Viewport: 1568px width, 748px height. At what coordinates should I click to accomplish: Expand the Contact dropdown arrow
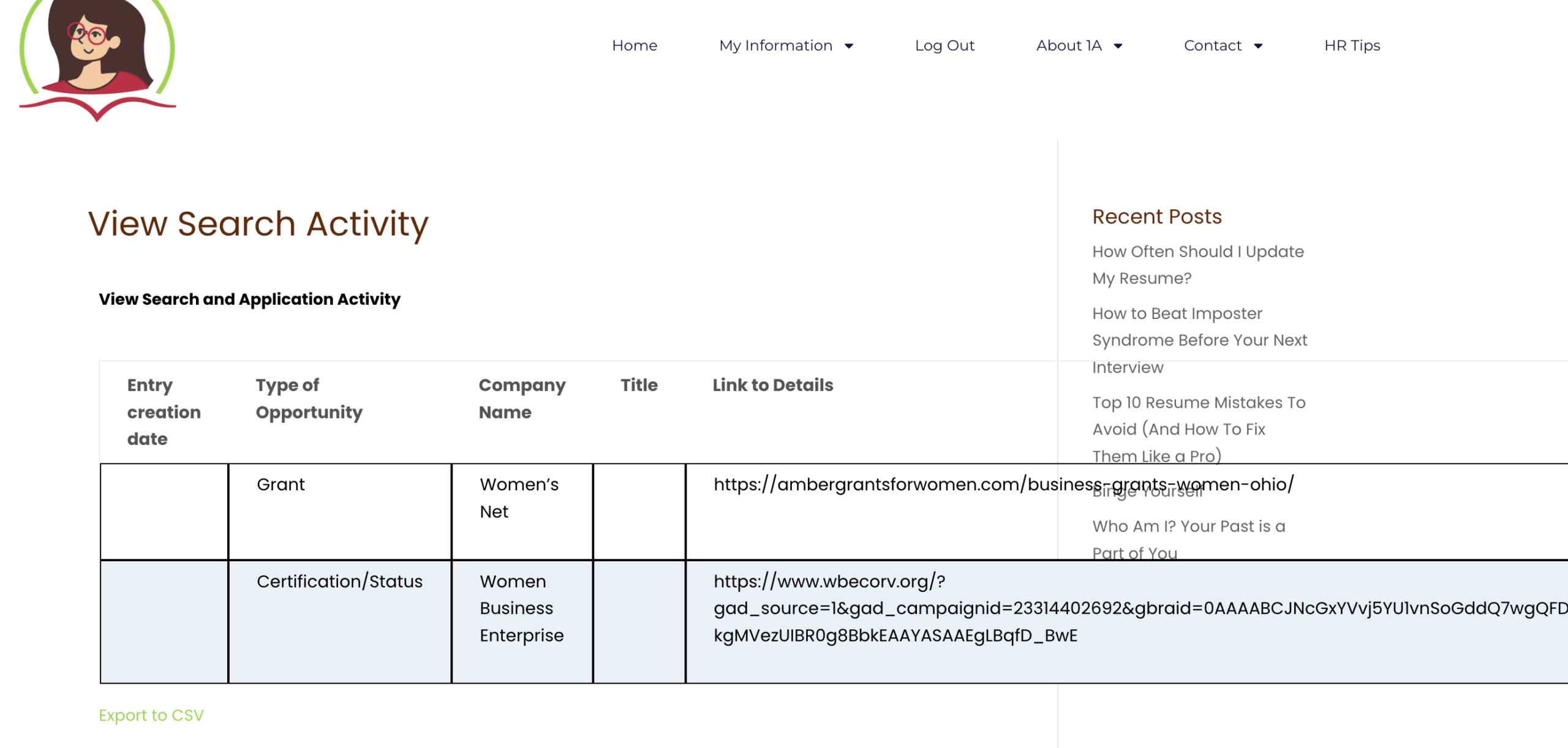click(1258, 46)
